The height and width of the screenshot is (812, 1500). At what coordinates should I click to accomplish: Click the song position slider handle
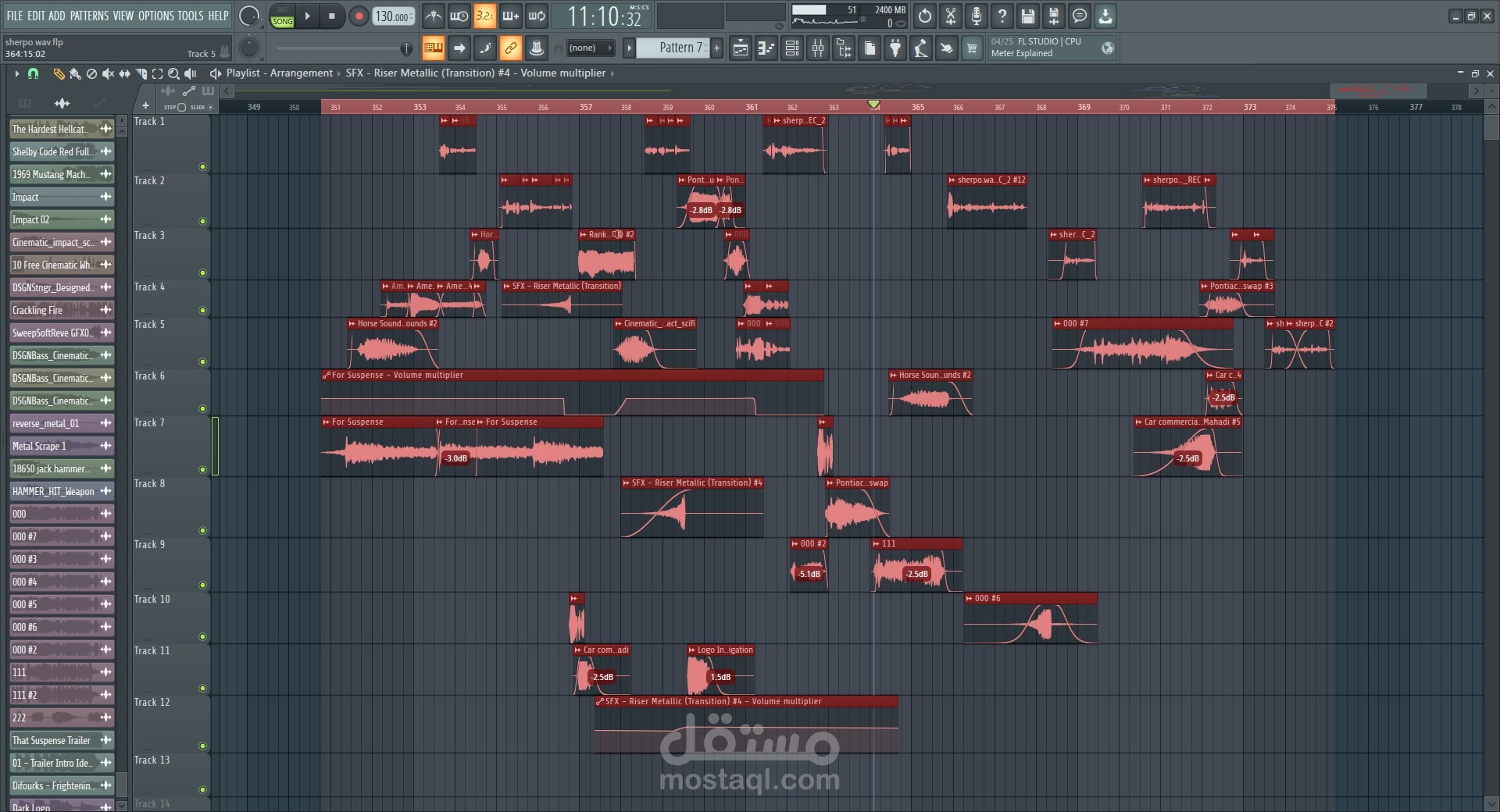406,48
